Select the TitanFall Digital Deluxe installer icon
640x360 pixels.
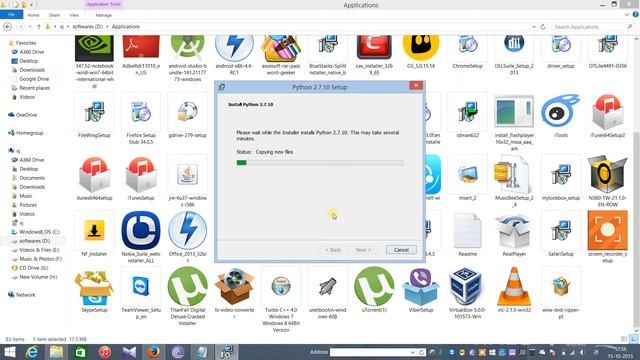click(x=187, y=287)
